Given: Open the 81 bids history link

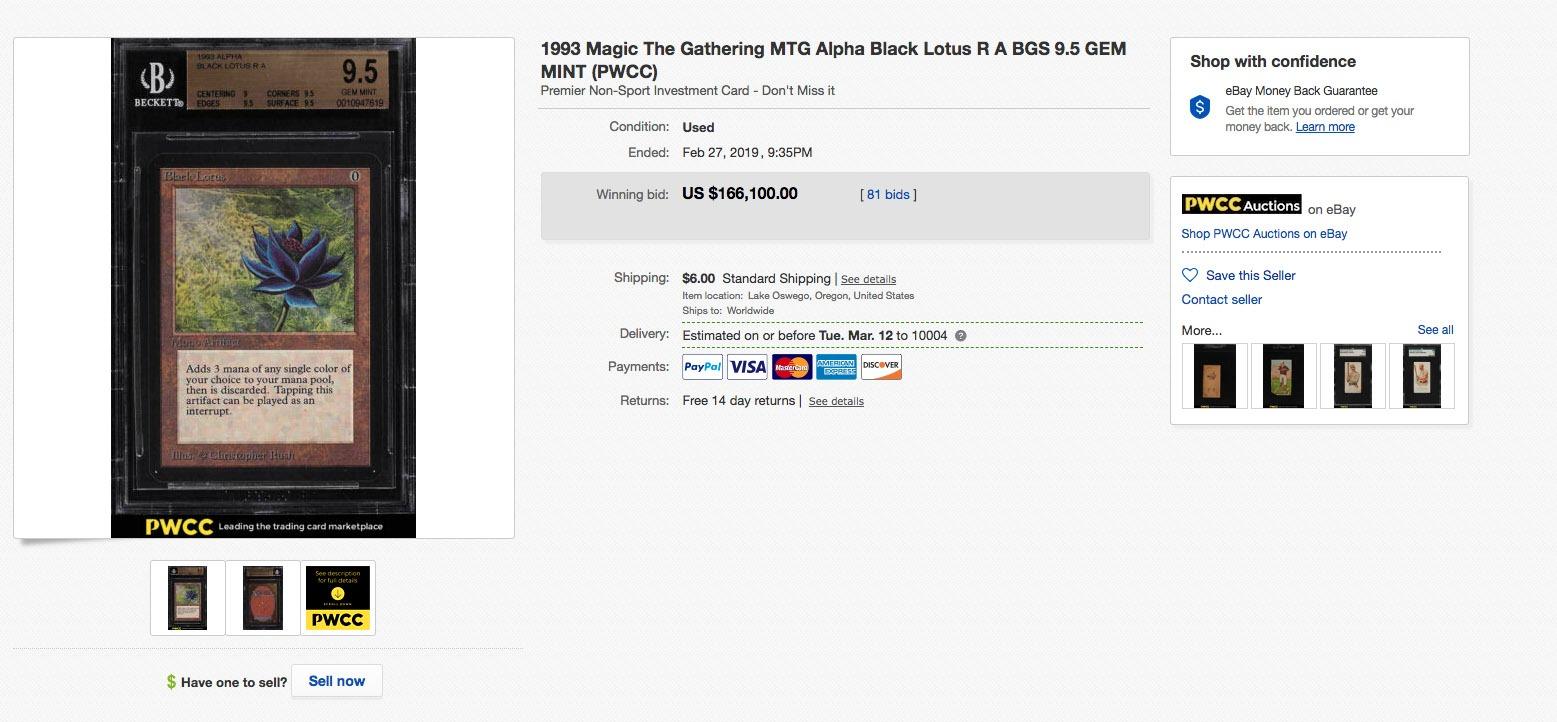Looking at the screenshot, I should click(x=888, y=195).
